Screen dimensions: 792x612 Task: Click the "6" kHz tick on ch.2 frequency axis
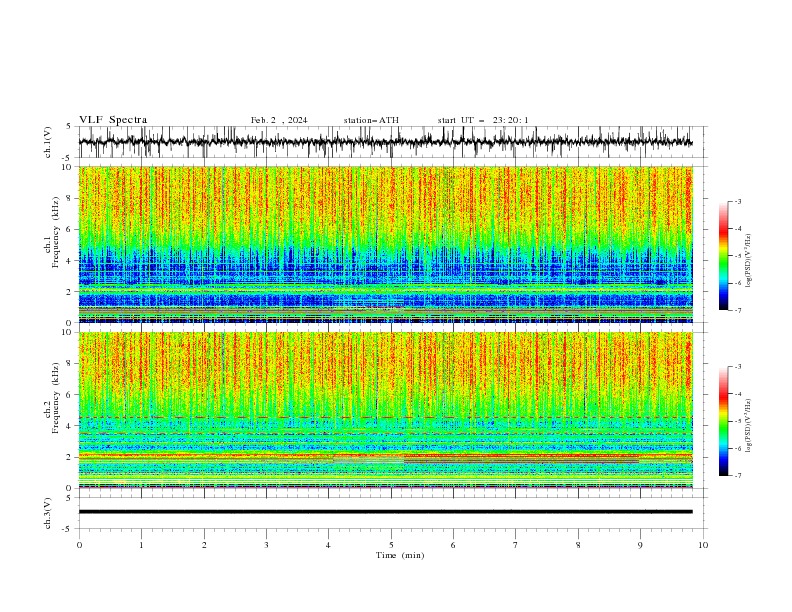coord(70,395)
